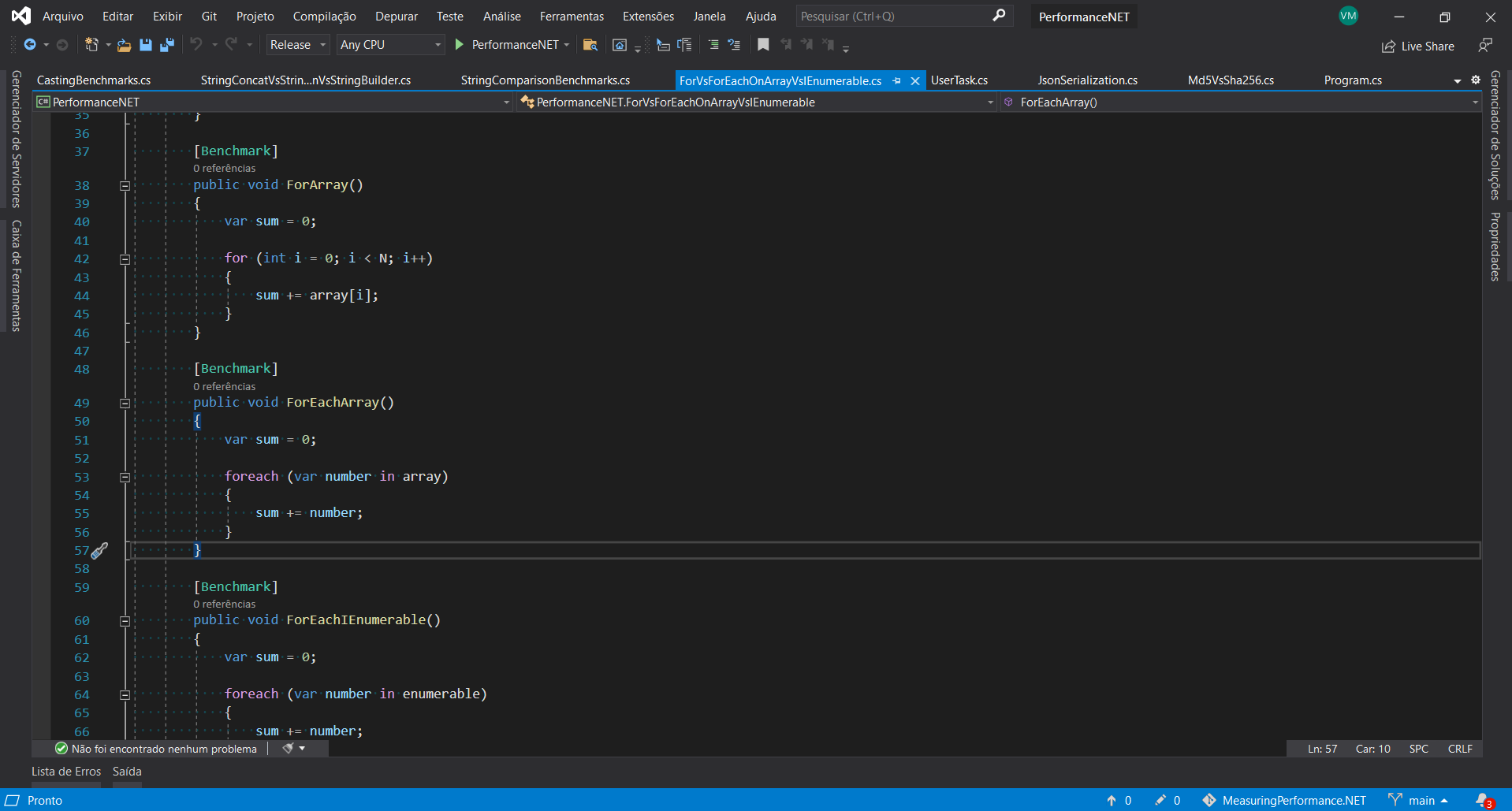The width and height of the screenshot is (1512, 811).
Task: Close the ForVsForEachOnArrayVsIEnumerable.cs tab
Action: pos(915,80)
